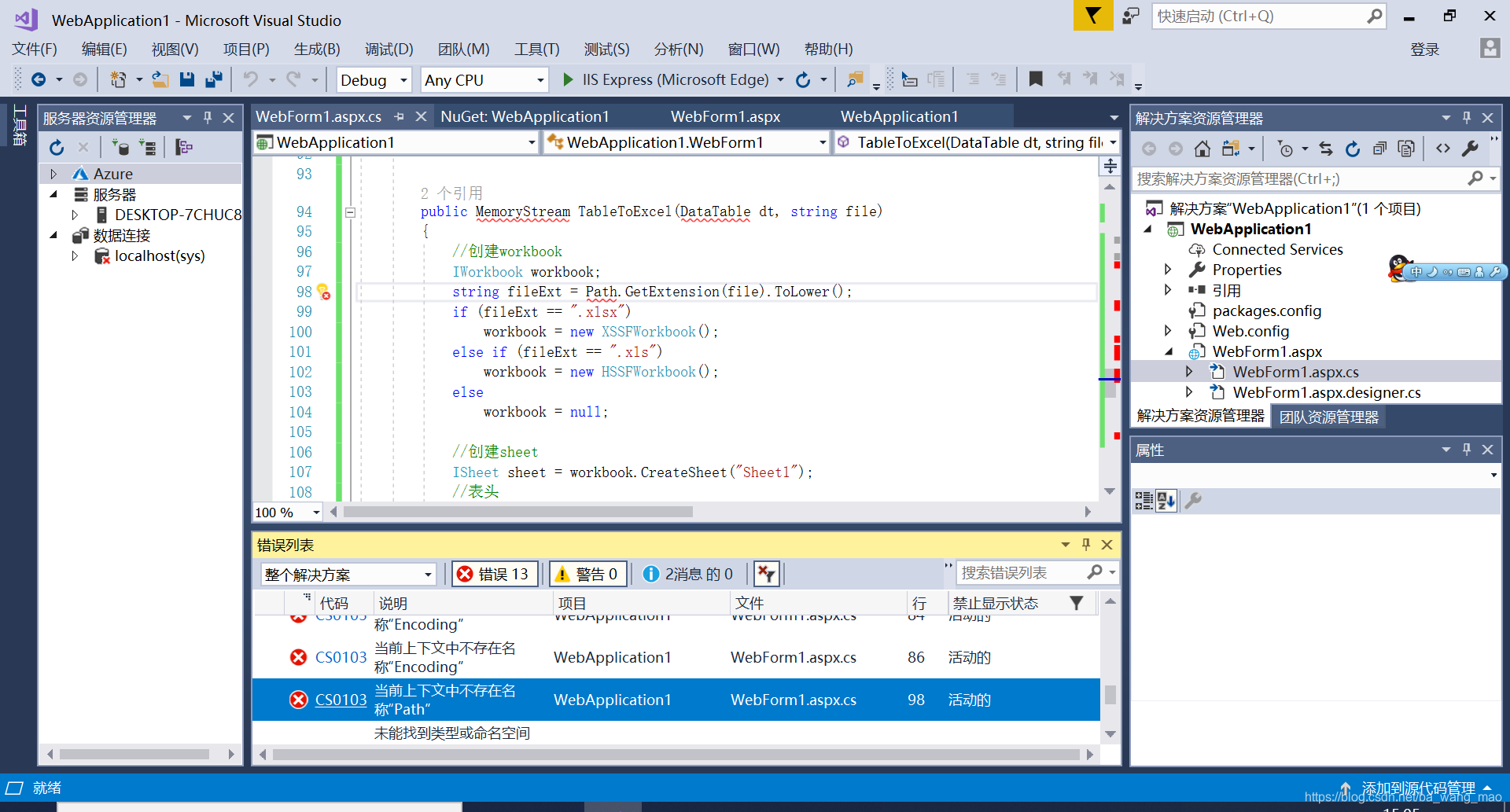
Task: Click the editor horizontal scrollbar thumb
Action: (x=518, y=512)
